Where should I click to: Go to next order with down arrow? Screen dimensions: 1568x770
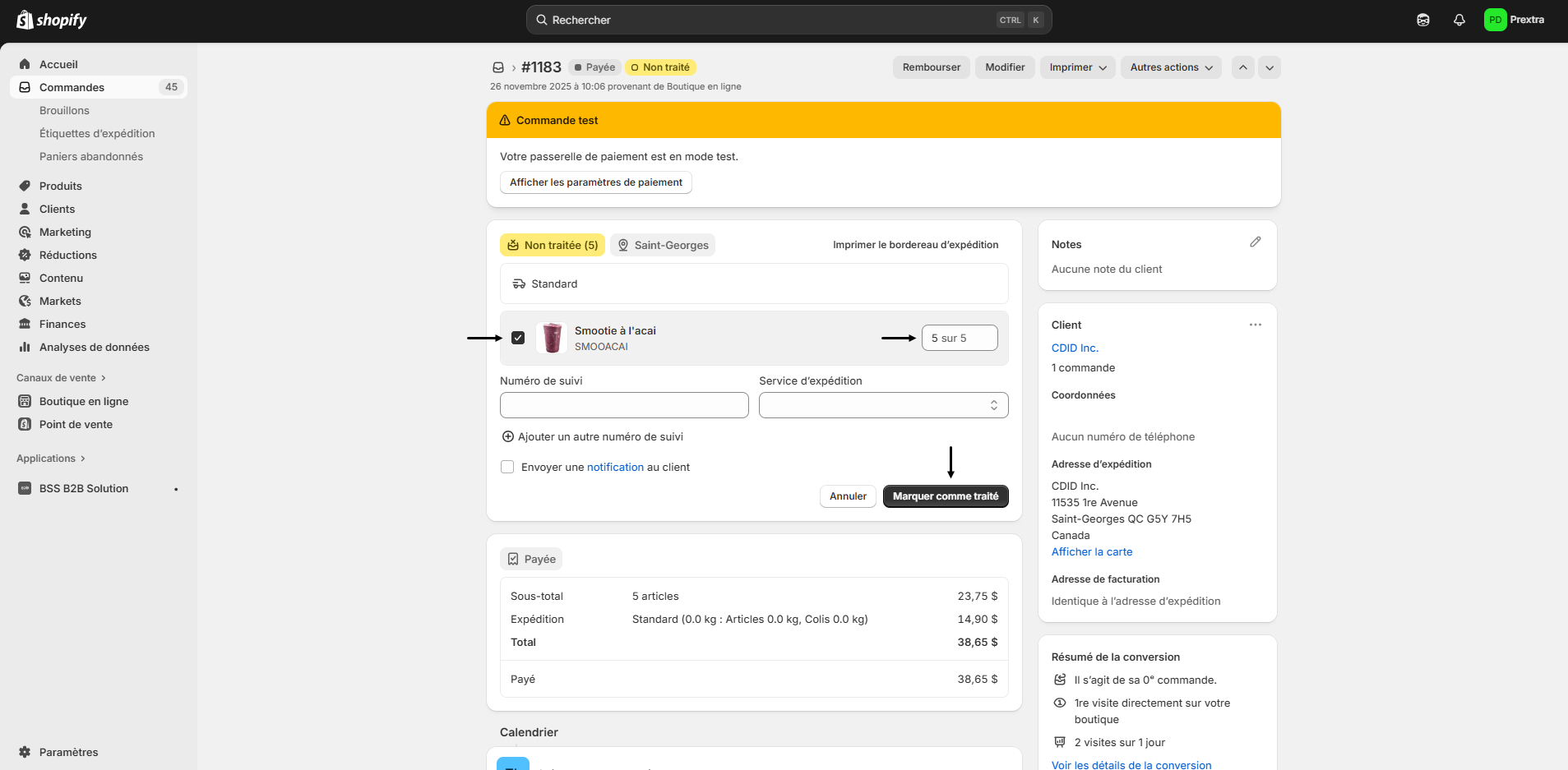click(x=1270, y=67)
